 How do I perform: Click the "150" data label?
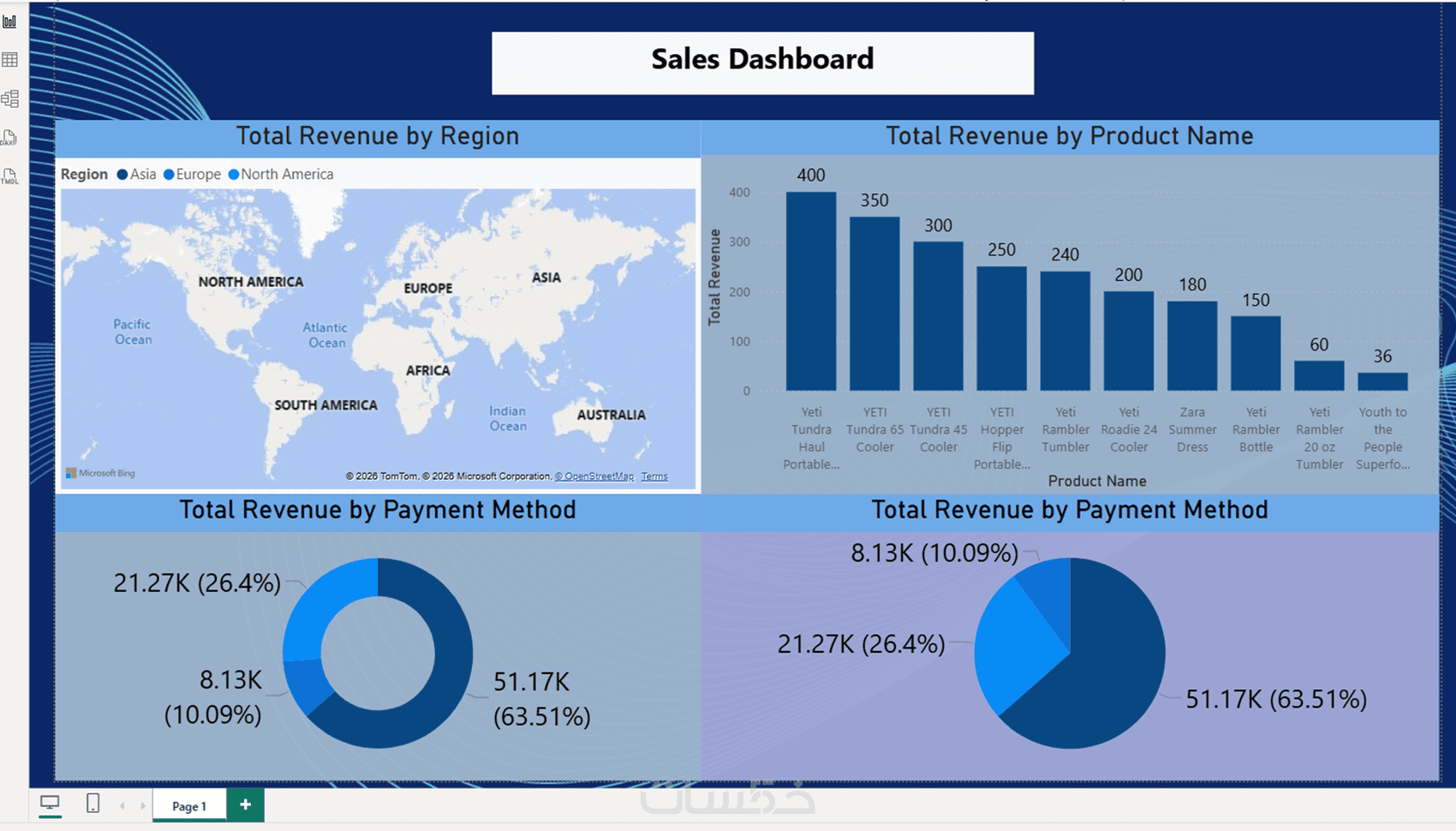click(1256, 301)
